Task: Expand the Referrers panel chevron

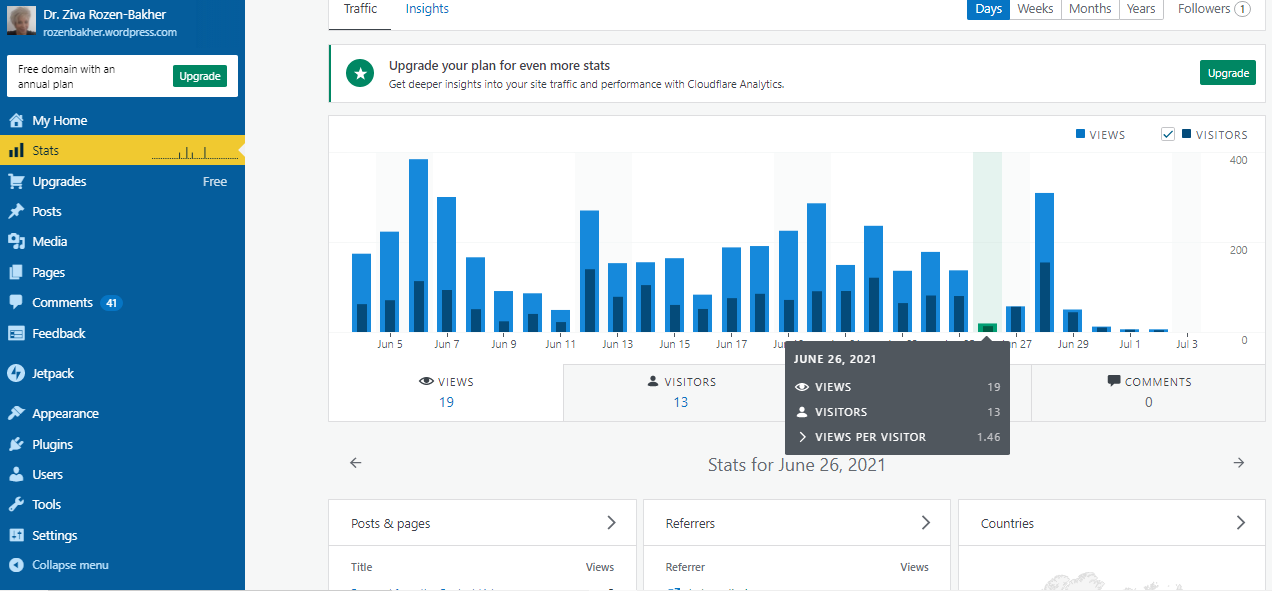Action: (926, 523)
